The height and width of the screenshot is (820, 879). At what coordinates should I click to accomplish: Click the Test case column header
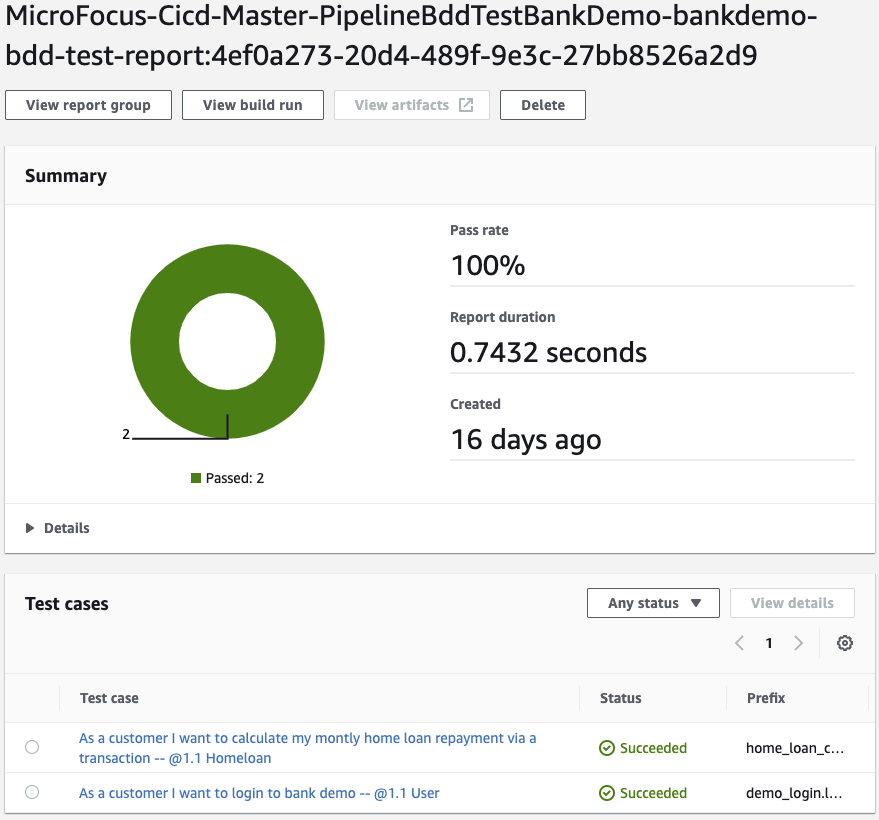(x=110, y=698)
